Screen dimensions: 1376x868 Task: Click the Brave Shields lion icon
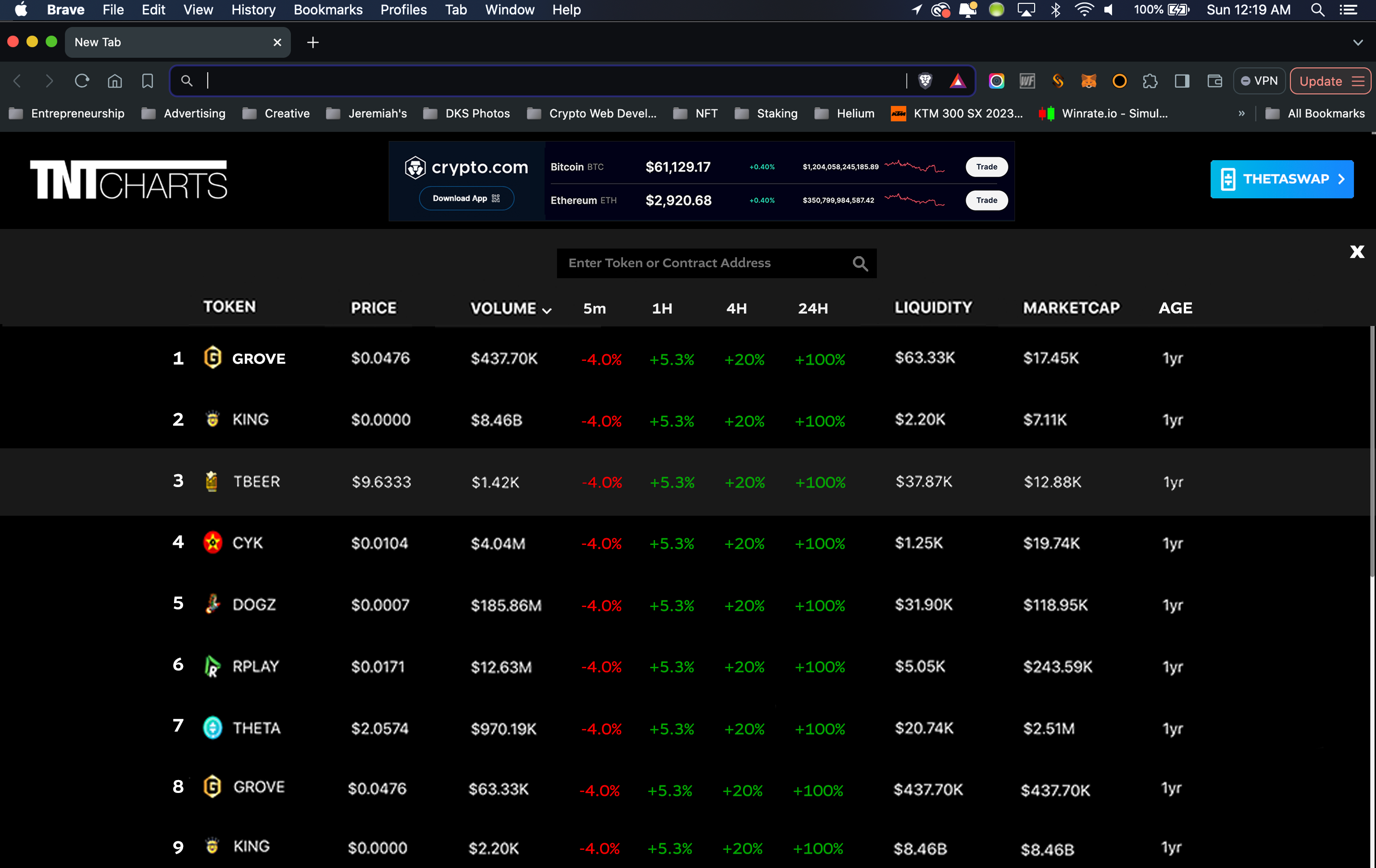(x=925, y=81)
